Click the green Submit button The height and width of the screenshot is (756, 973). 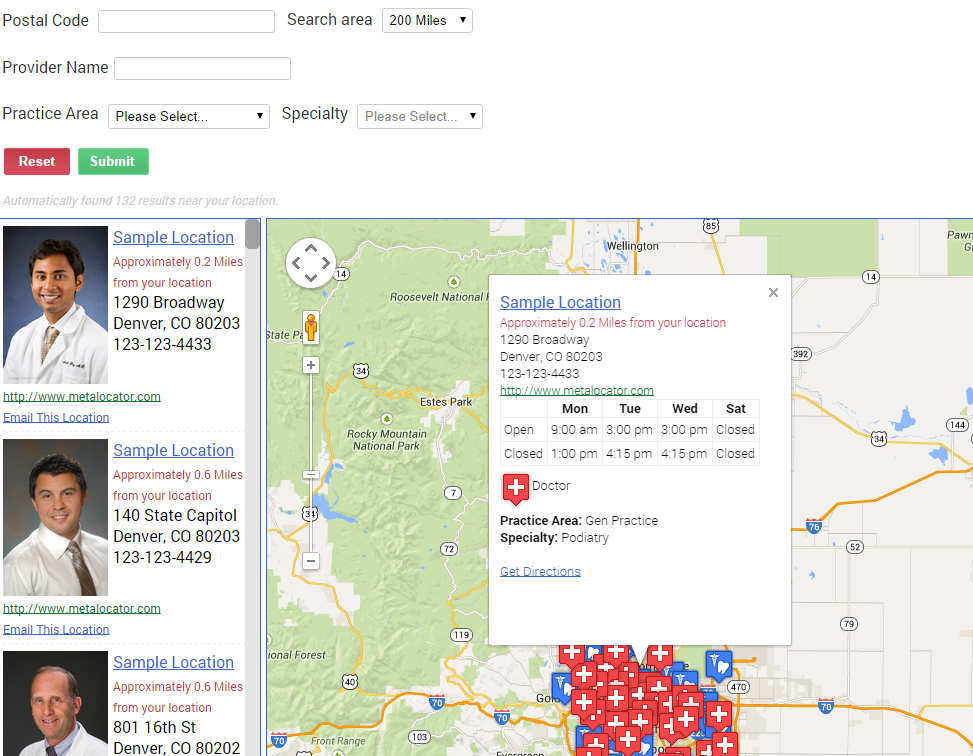[x=113, y=161]
